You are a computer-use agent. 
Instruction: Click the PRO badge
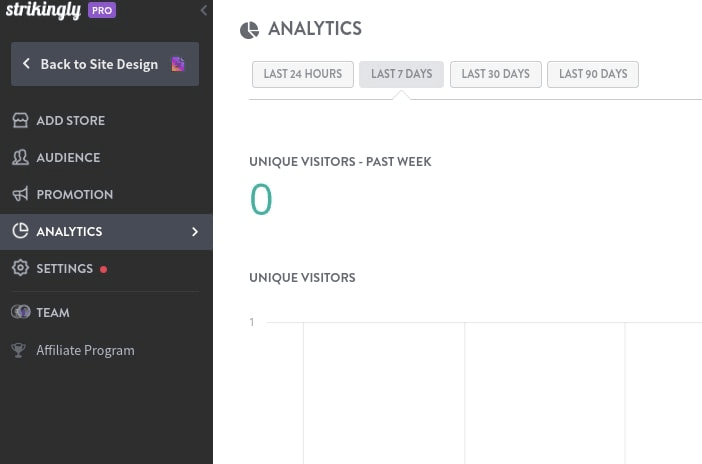[102, 10]
